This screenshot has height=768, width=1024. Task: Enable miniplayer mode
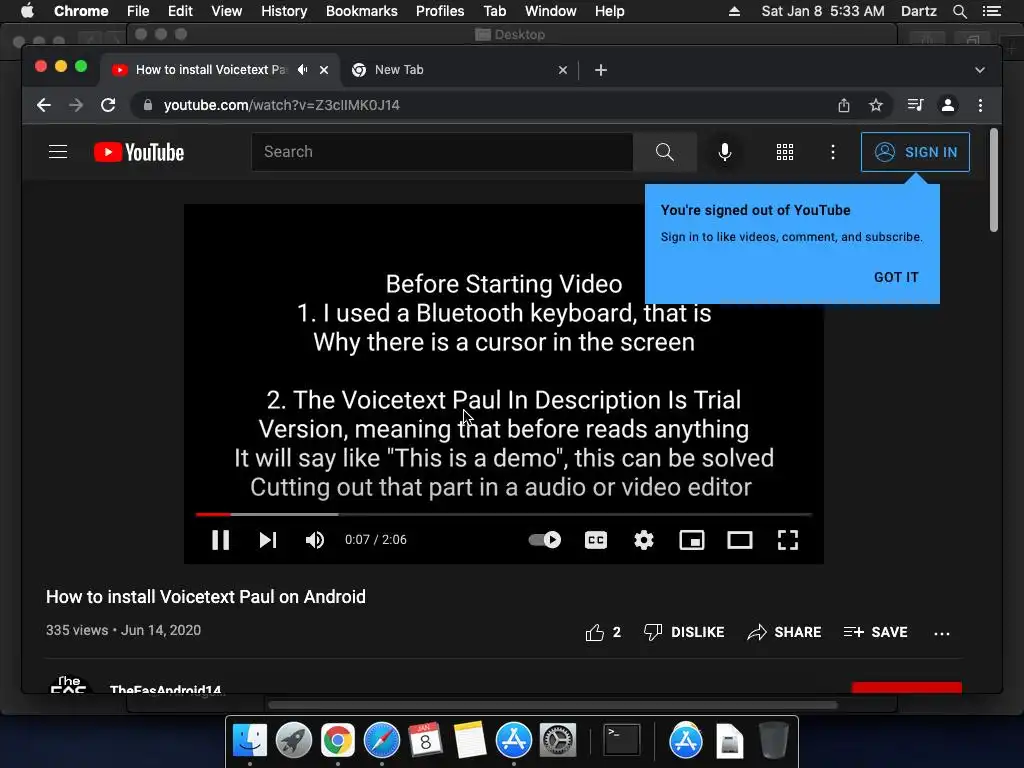point(692,540)
